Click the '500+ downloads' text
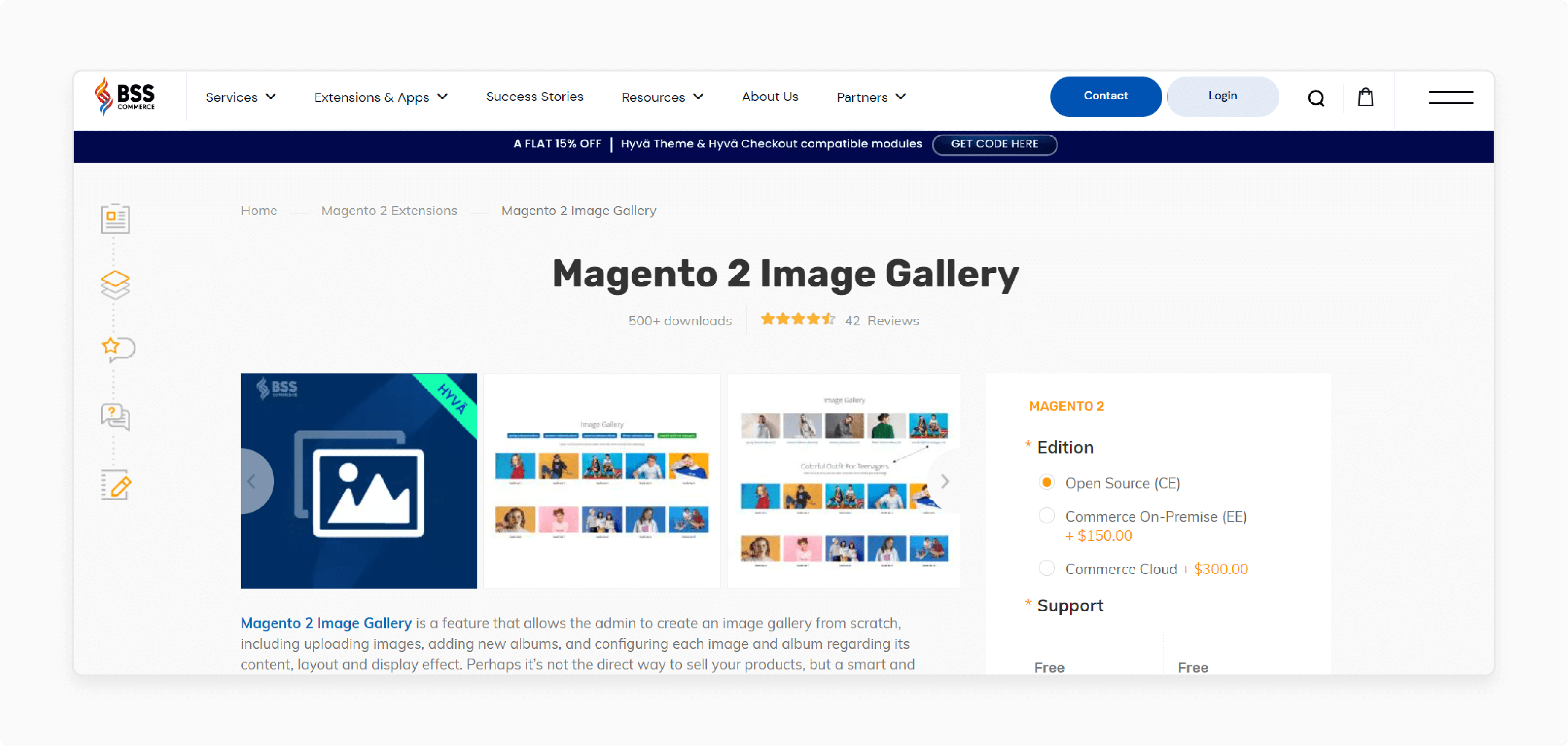The image size is (1568, 746). click(x=680, y=321)
